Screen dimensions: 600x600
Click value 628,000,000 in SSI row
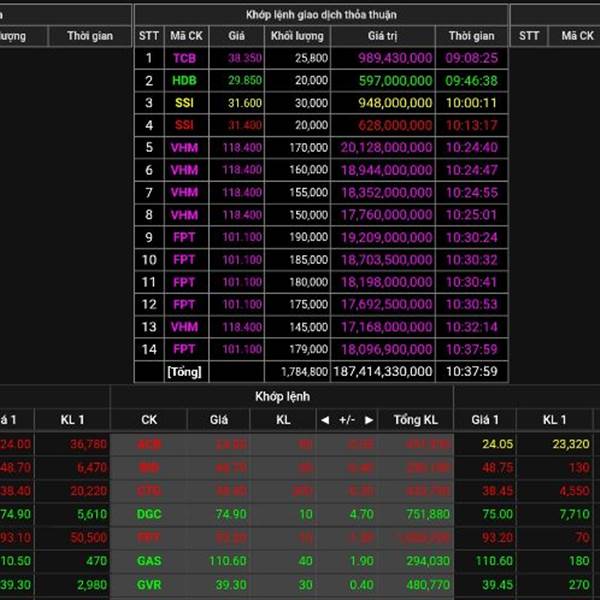click(395, 125)
